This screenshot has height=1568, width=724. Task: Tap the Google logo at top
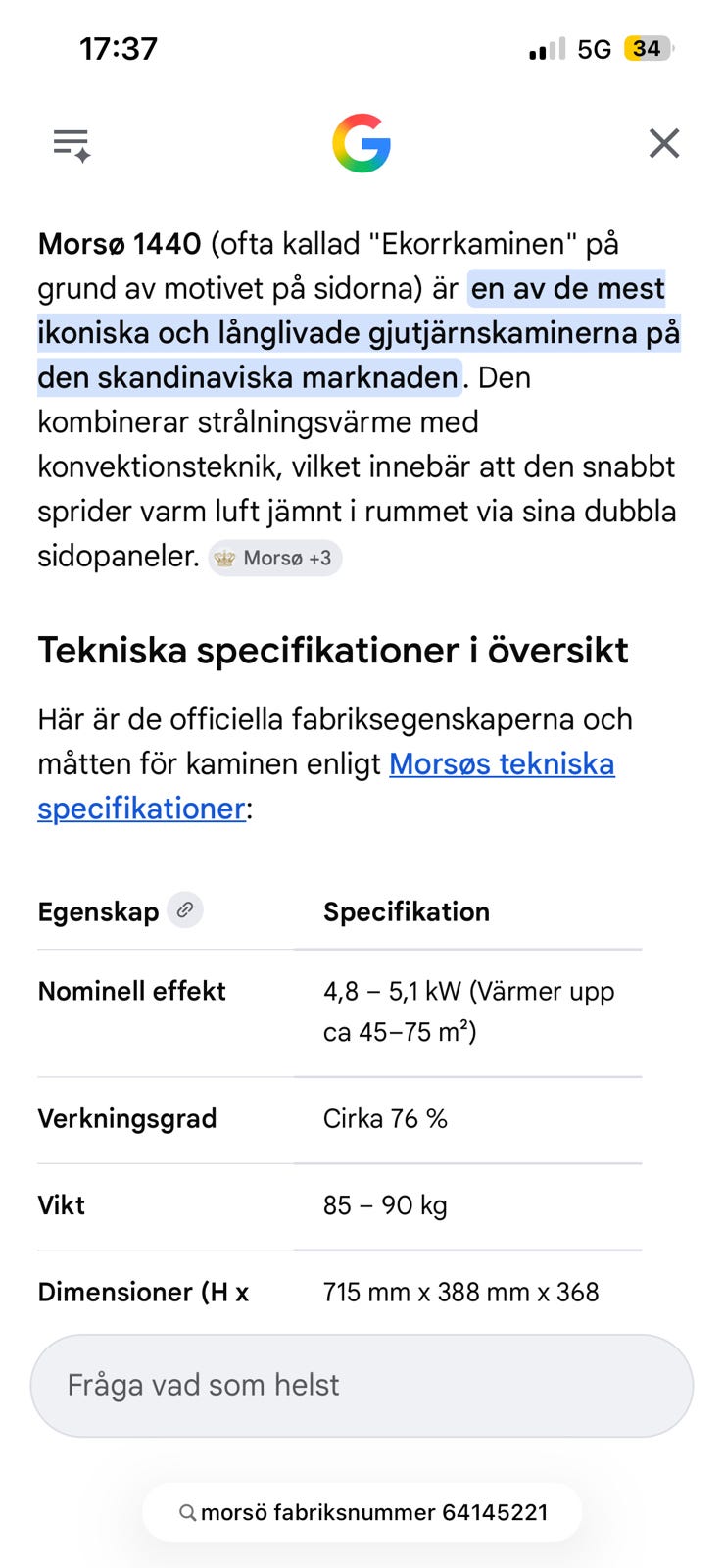362,143
